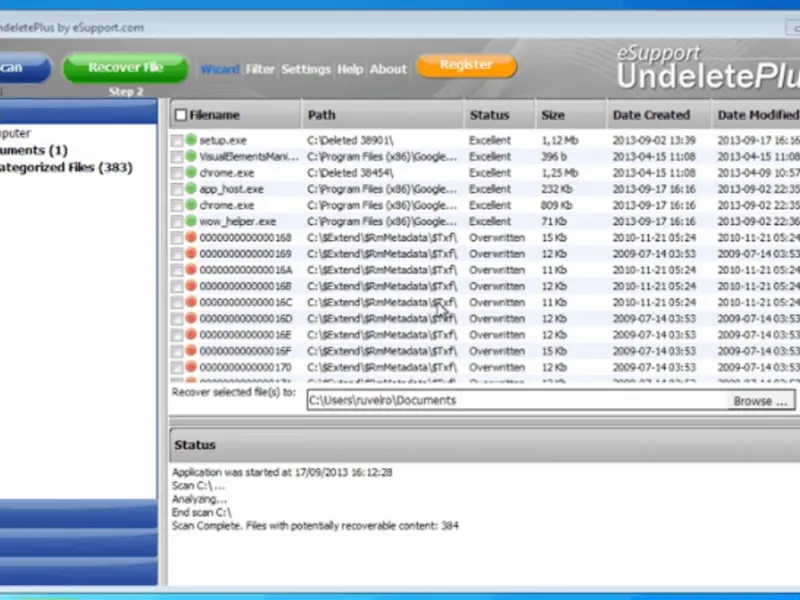Click status line 'Scan Complete' message
The height and width of the screenshot is (600, 800).
(x=315, y=526)
